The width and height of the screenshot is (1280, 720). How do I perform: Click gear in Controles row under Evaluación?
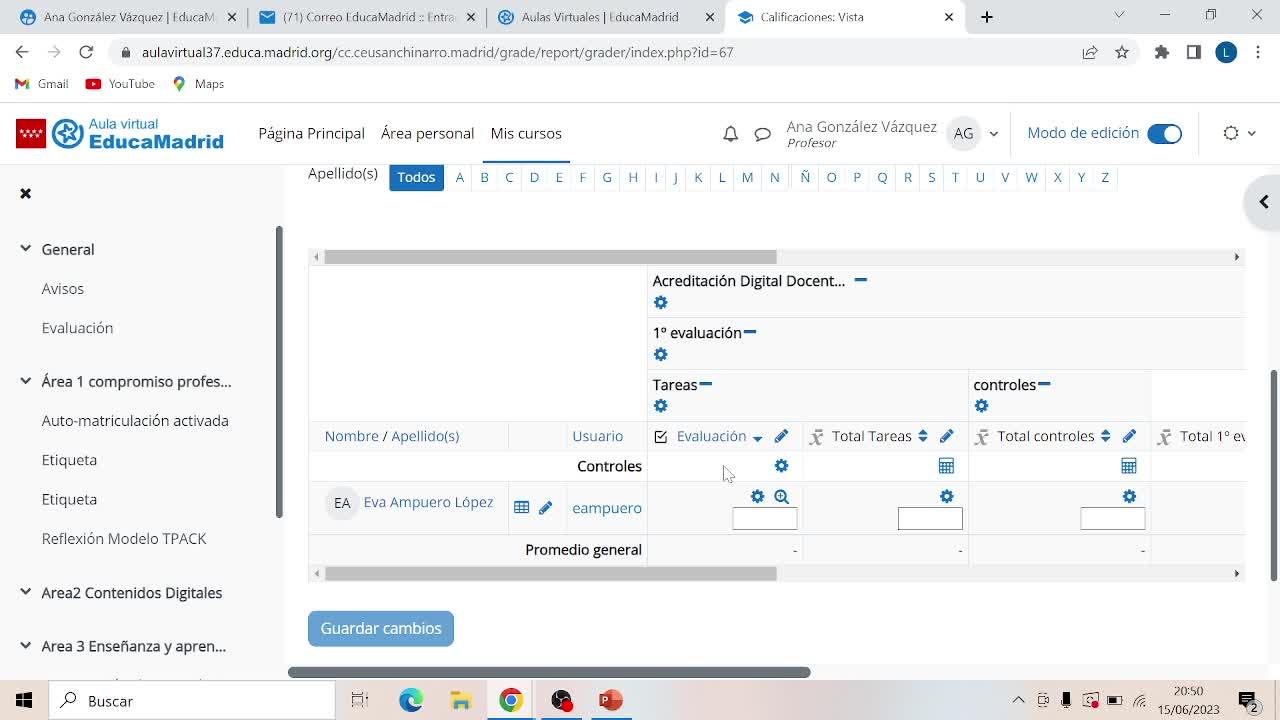click(x=781, y=466)
